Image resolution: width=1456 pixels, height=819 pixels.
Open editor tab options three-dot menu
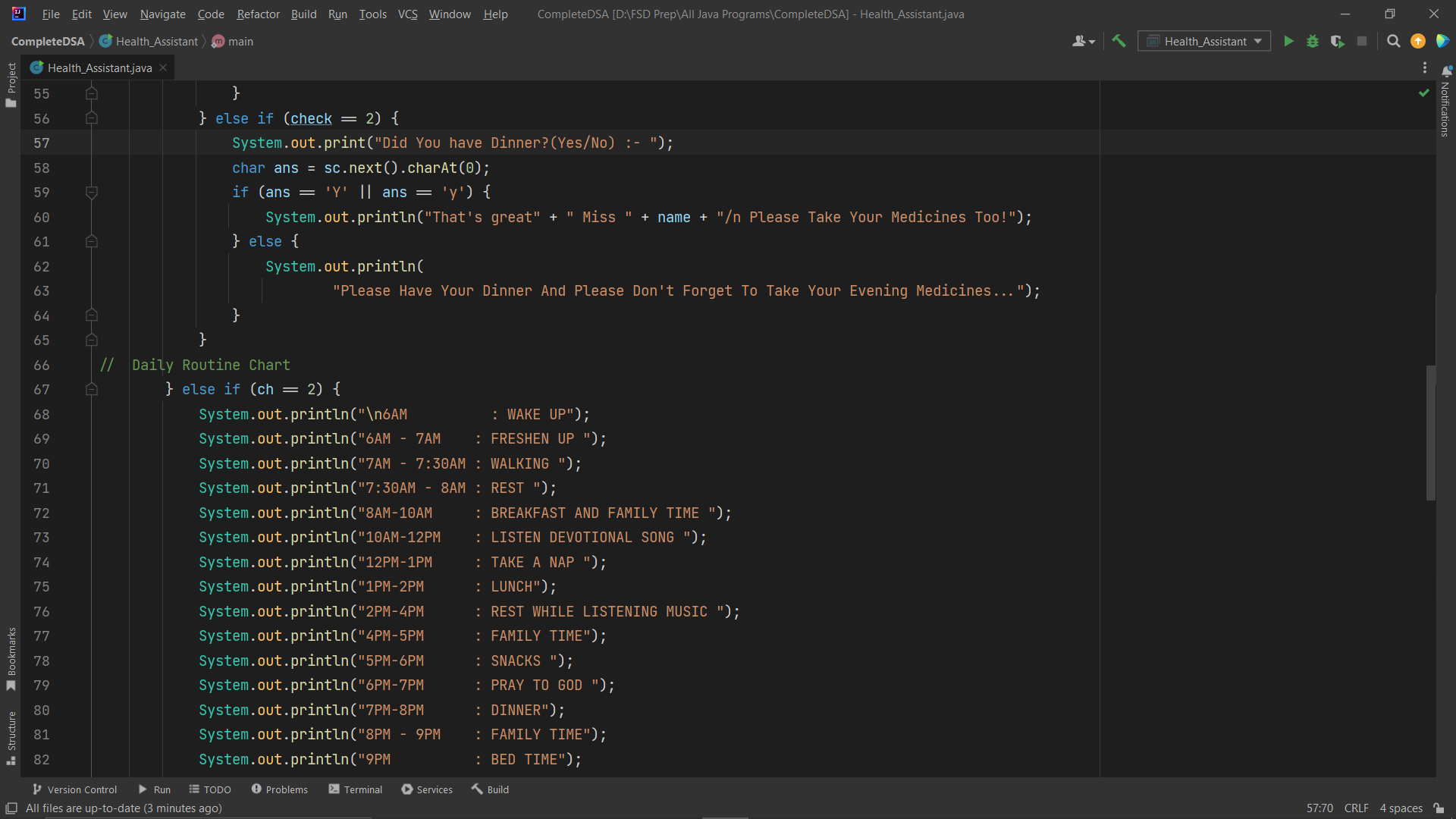pyautogui.click(x=1425, y=68)
